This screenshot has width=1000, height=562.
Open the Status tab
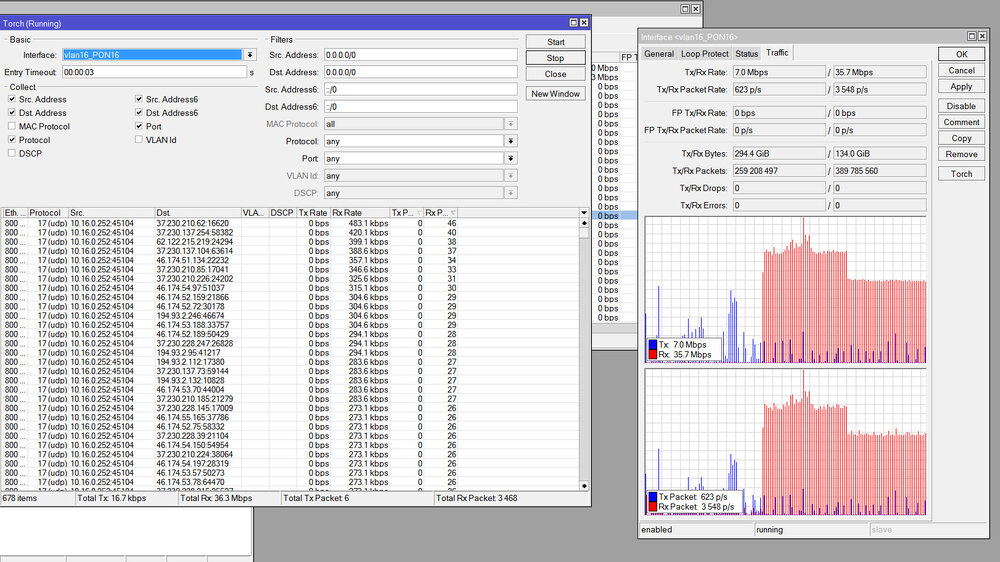click(x=746, y=53)
